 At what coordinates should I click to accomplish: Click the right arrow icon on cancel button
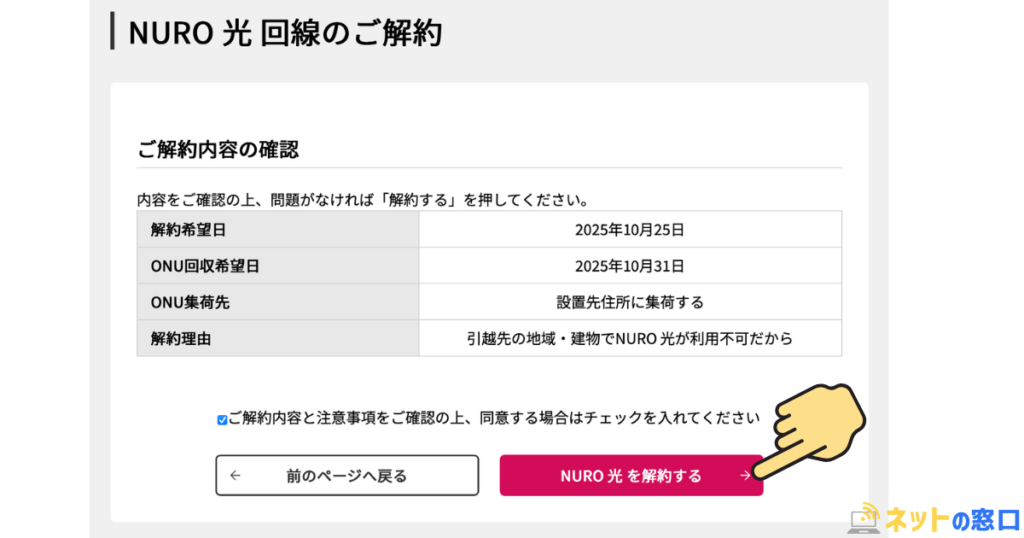pyautogui.click(x=745, y=476)
